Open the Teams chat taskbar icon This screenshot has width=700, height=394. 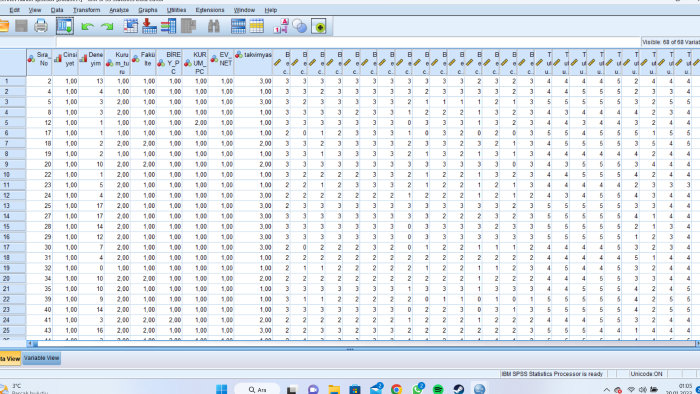[313, 390]
